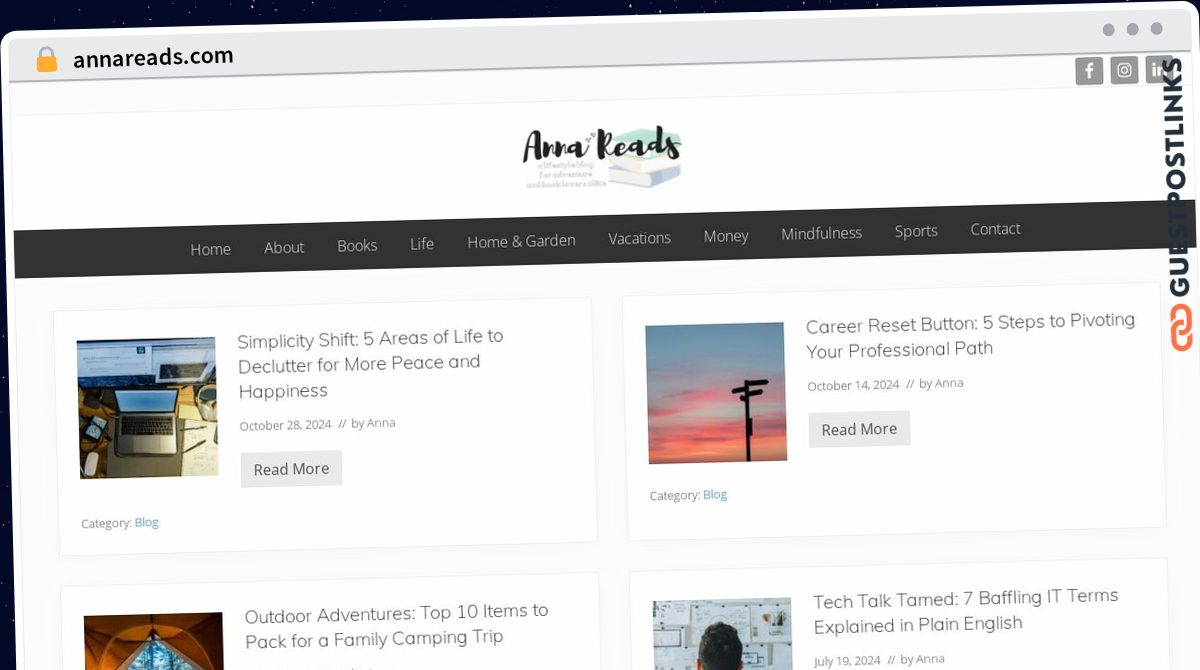Select the Vacations menu item

(639, 238)
